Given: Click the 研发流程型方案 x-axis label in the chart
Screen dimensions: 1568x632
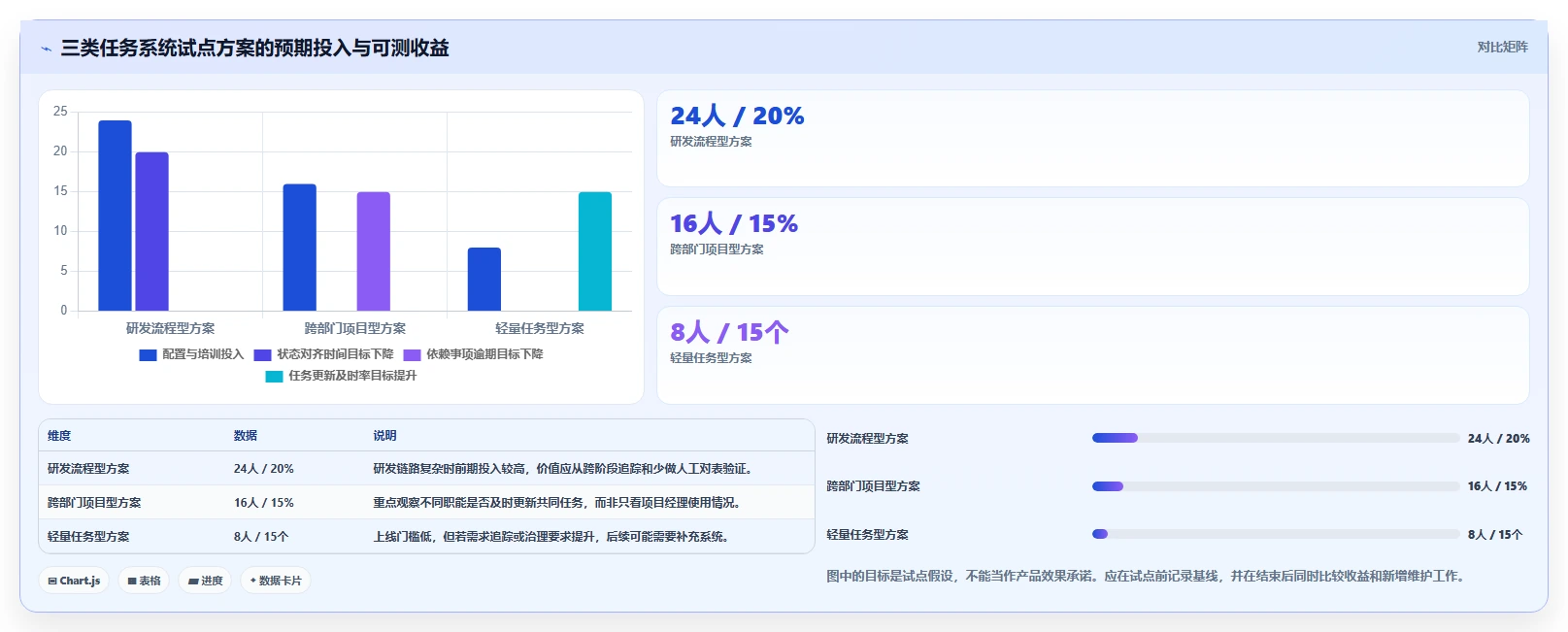Looking at the screenshot, I should click(x=170, y=328).
